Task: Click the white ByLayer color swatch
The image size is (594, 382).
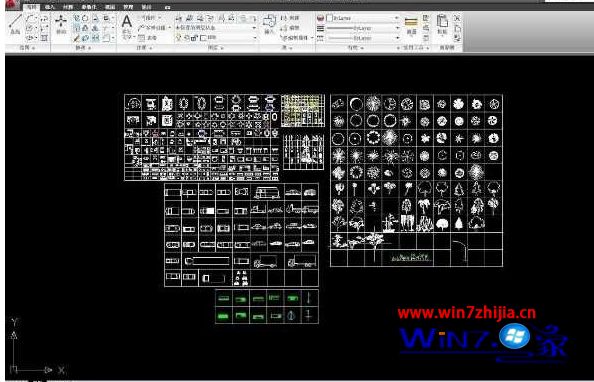Action: point(329,18)
